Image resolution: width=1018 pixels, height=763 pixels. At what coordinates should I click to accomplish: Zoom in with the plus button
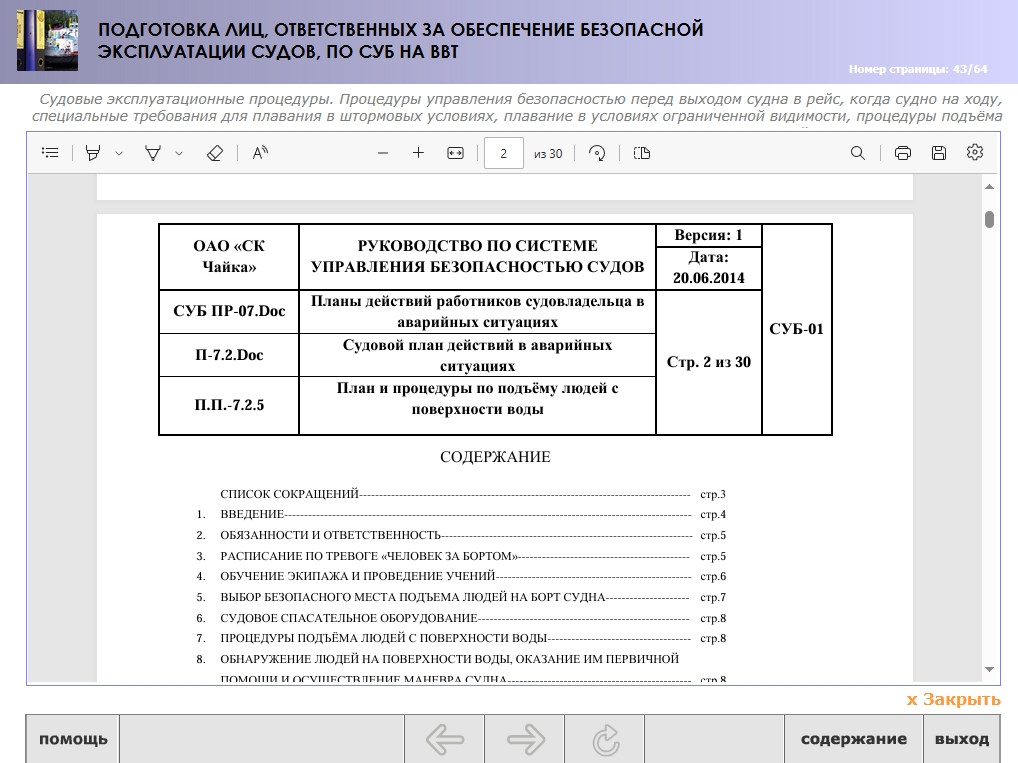[418, 153]
